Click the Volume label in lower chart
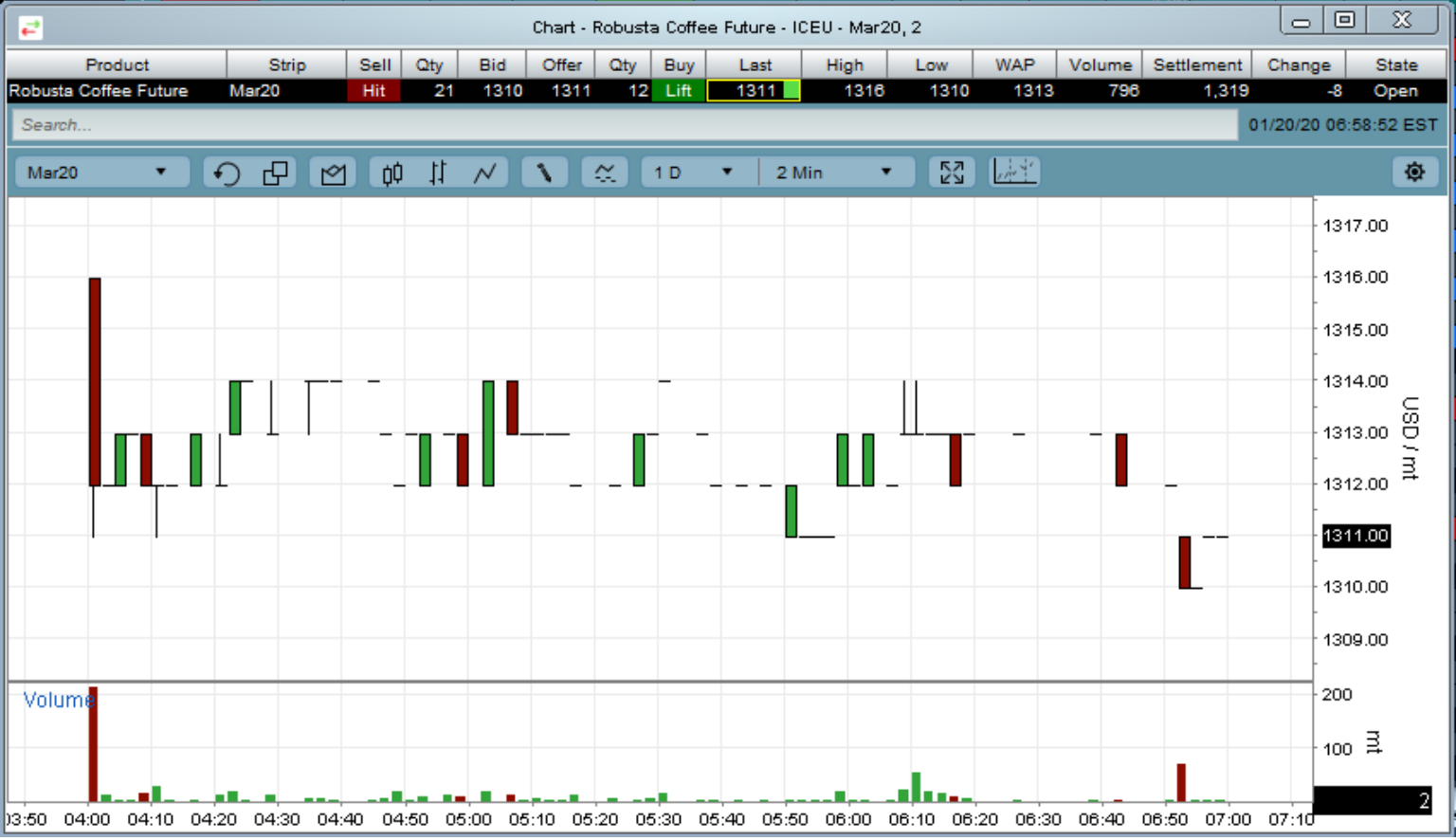The width and height of the screenshot is (1456, 840). 57,701
